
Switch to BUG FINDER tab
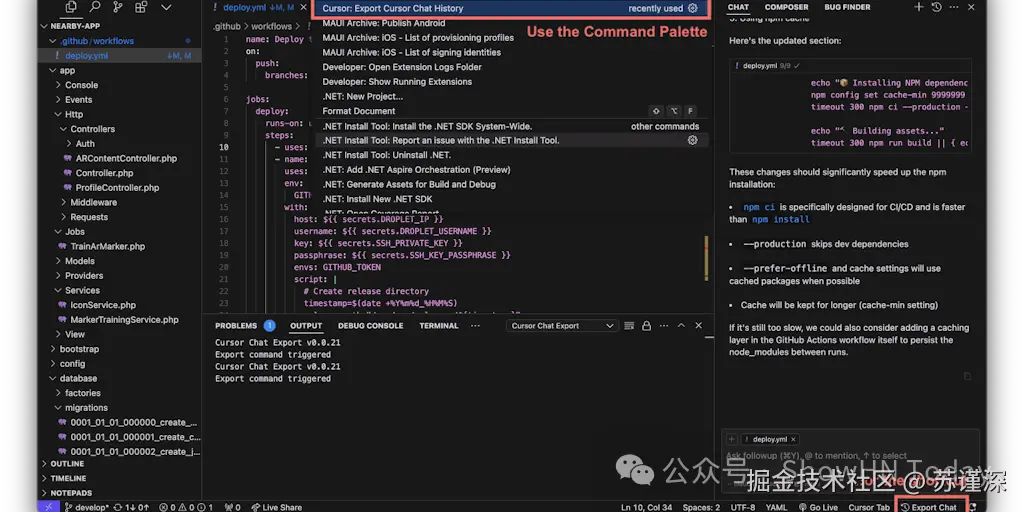(x=847, y=7)
